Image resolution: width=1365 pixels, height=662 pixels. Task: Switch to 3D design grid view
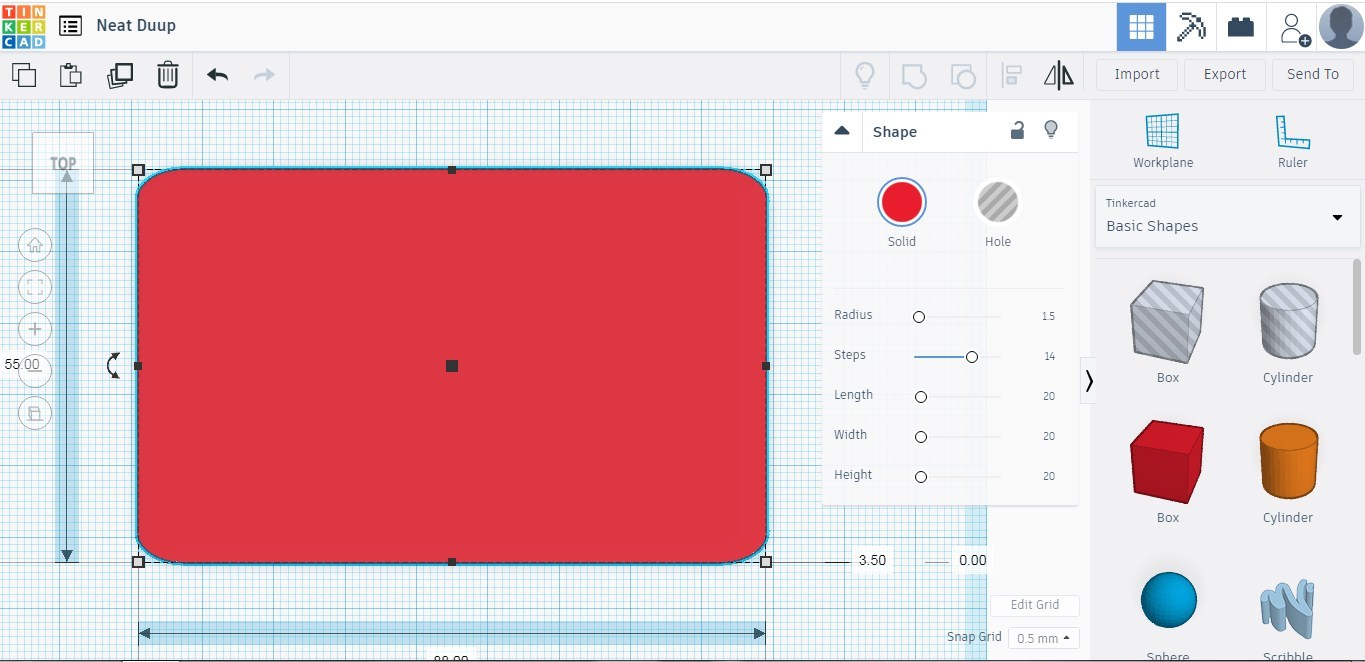1141,27
